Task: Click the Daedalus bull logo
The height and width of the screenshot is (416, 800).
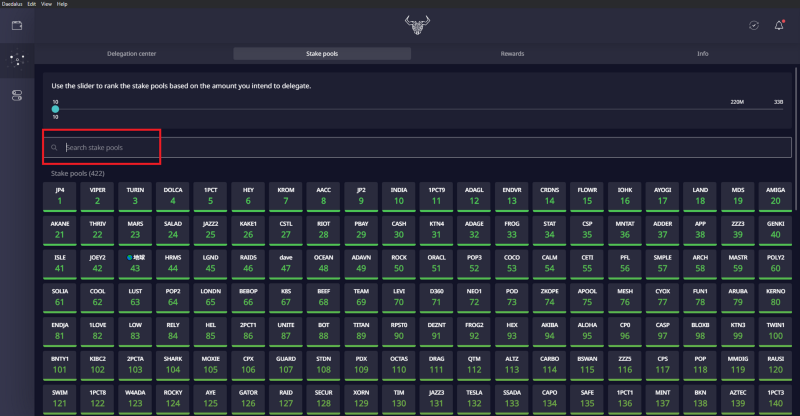Action: pos(417,25)
